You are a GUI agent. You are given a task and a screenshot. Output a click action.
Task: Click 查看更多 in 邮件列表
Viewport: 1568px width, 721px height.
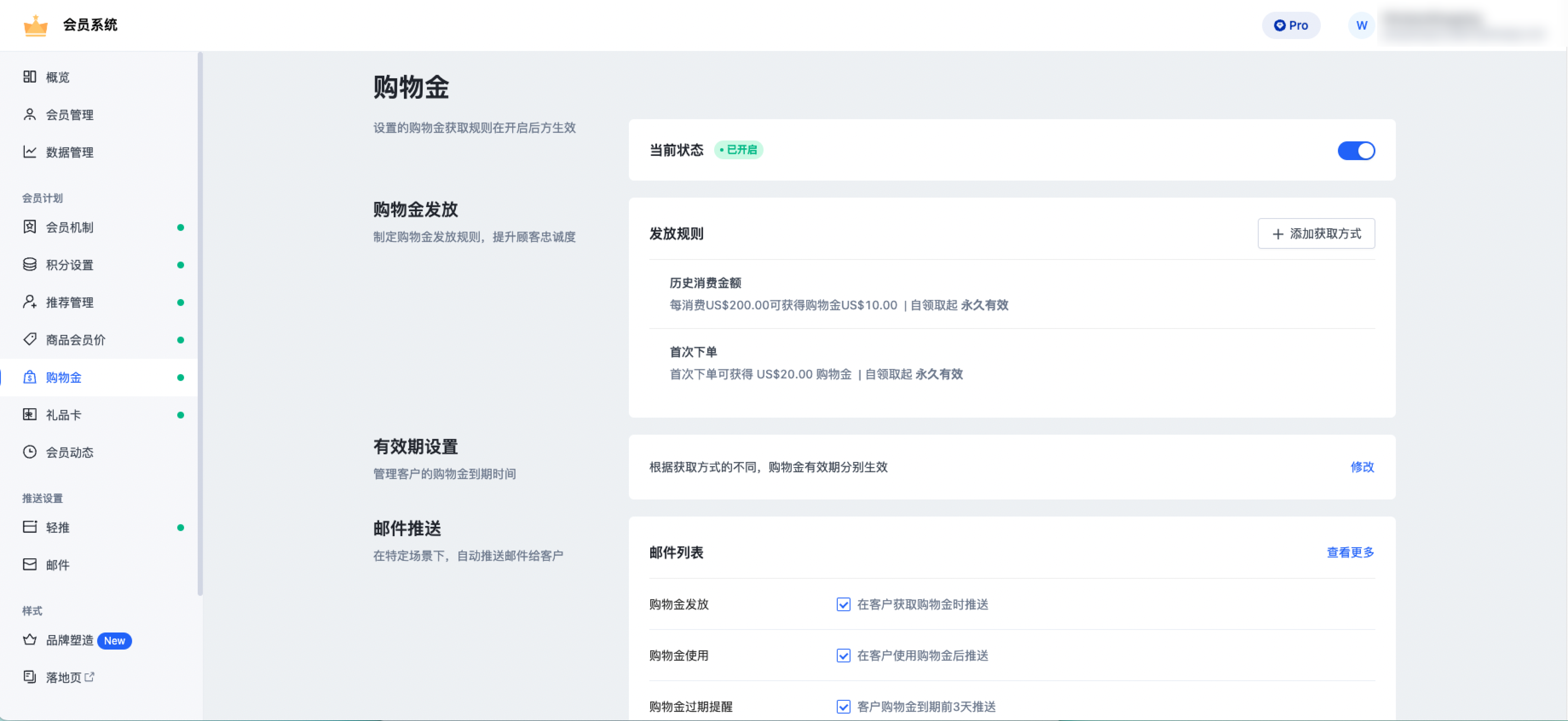click(x=1350, y=552)
